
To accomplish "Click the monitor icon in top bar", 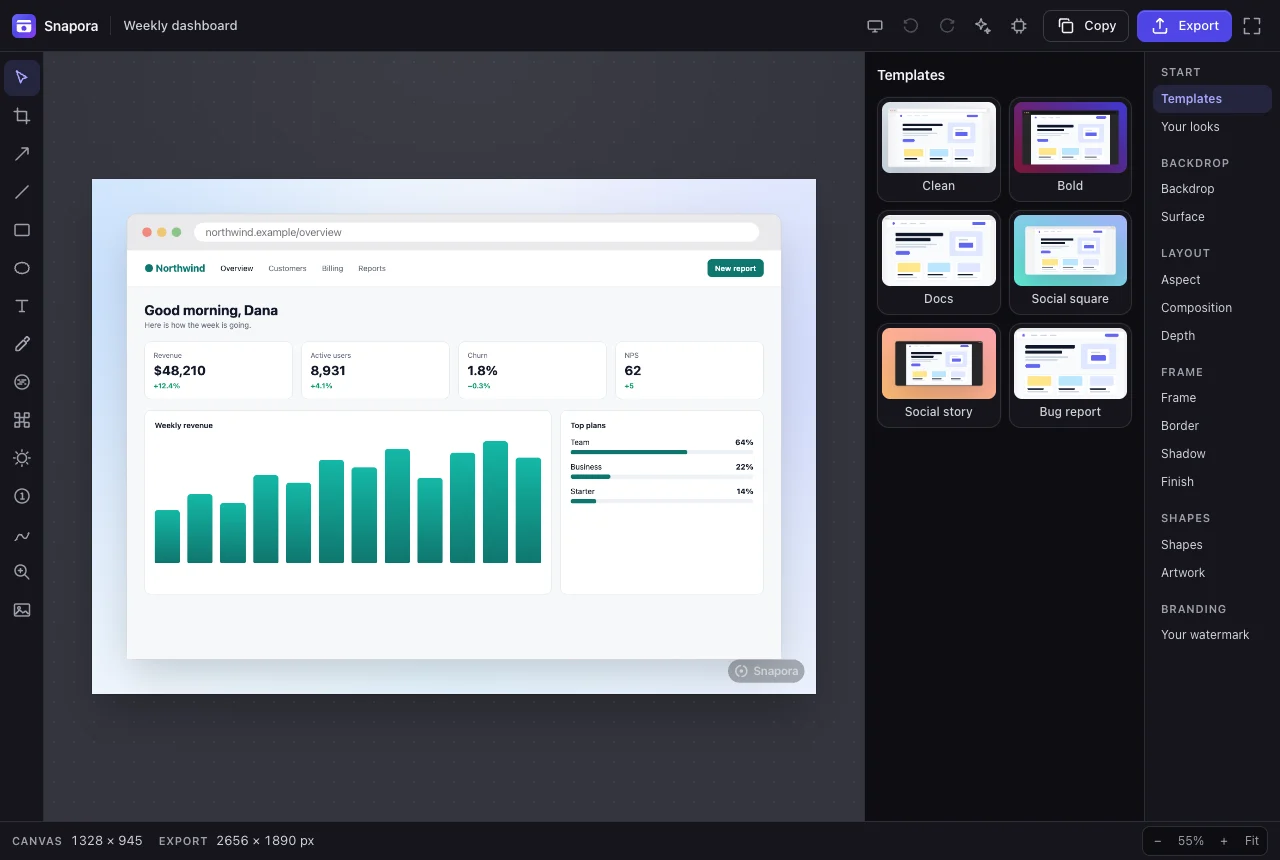I will point(875,26).
